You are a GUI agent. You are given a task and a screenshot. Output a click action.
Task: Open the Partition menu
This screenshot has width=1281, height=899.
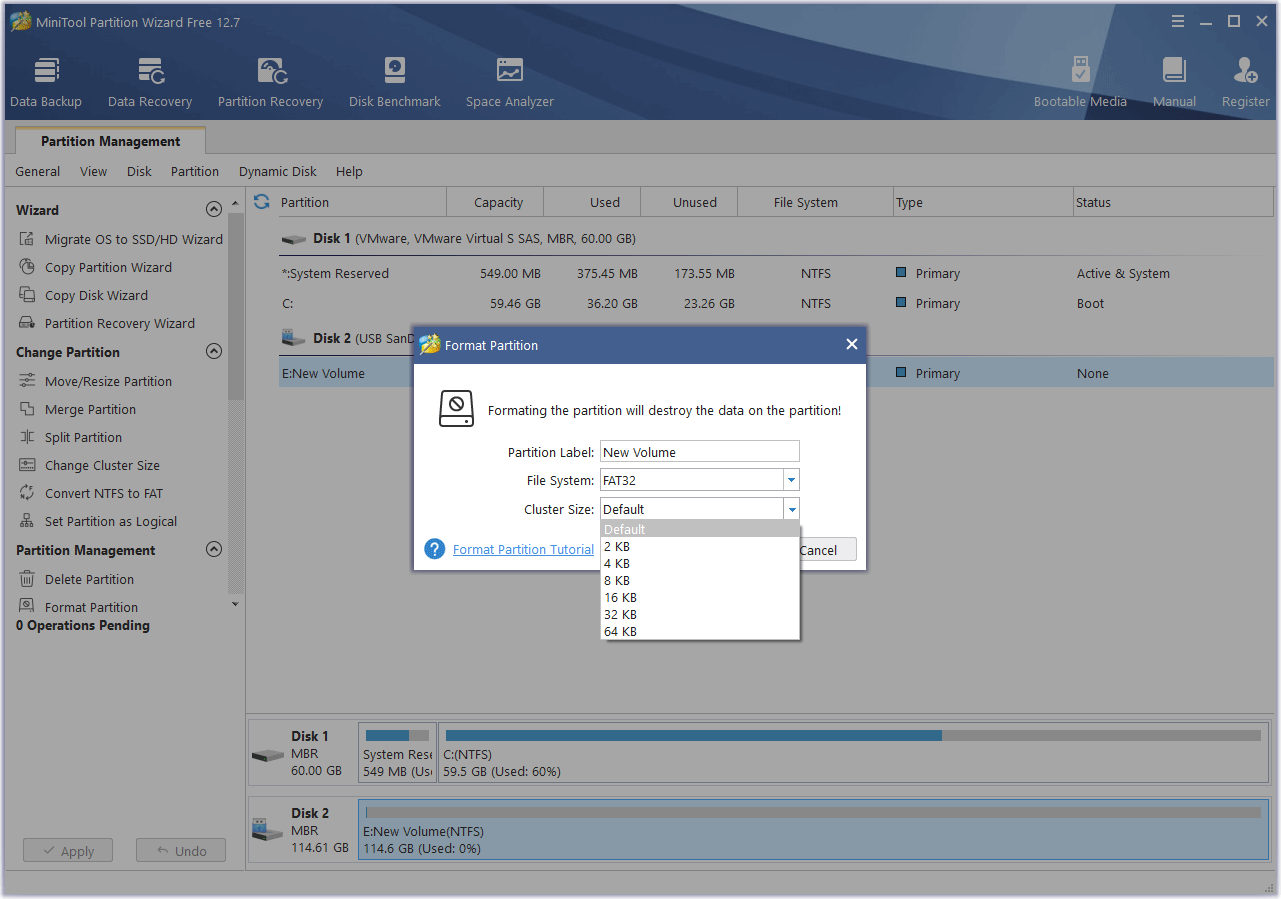point(195,171)
